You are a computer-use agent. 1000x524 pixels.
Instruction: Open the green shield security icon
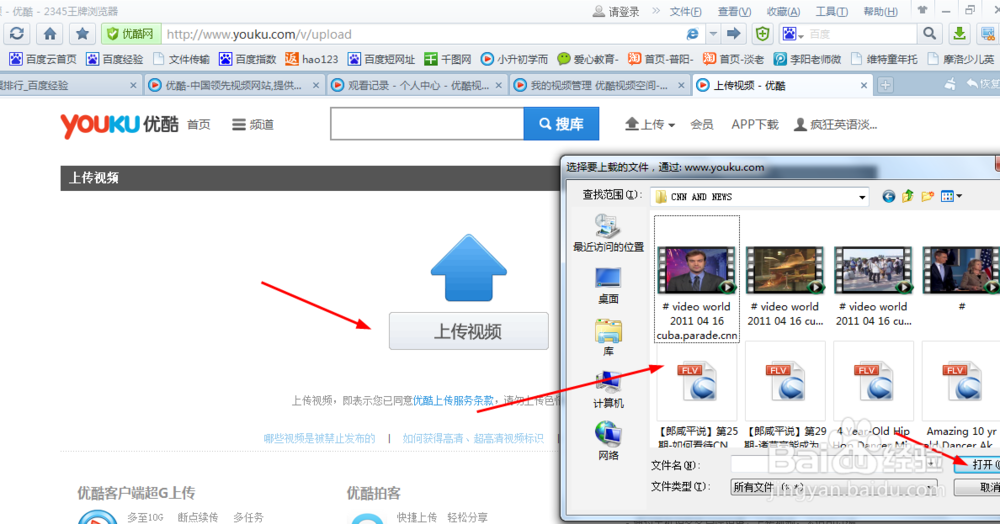(763, 34)
